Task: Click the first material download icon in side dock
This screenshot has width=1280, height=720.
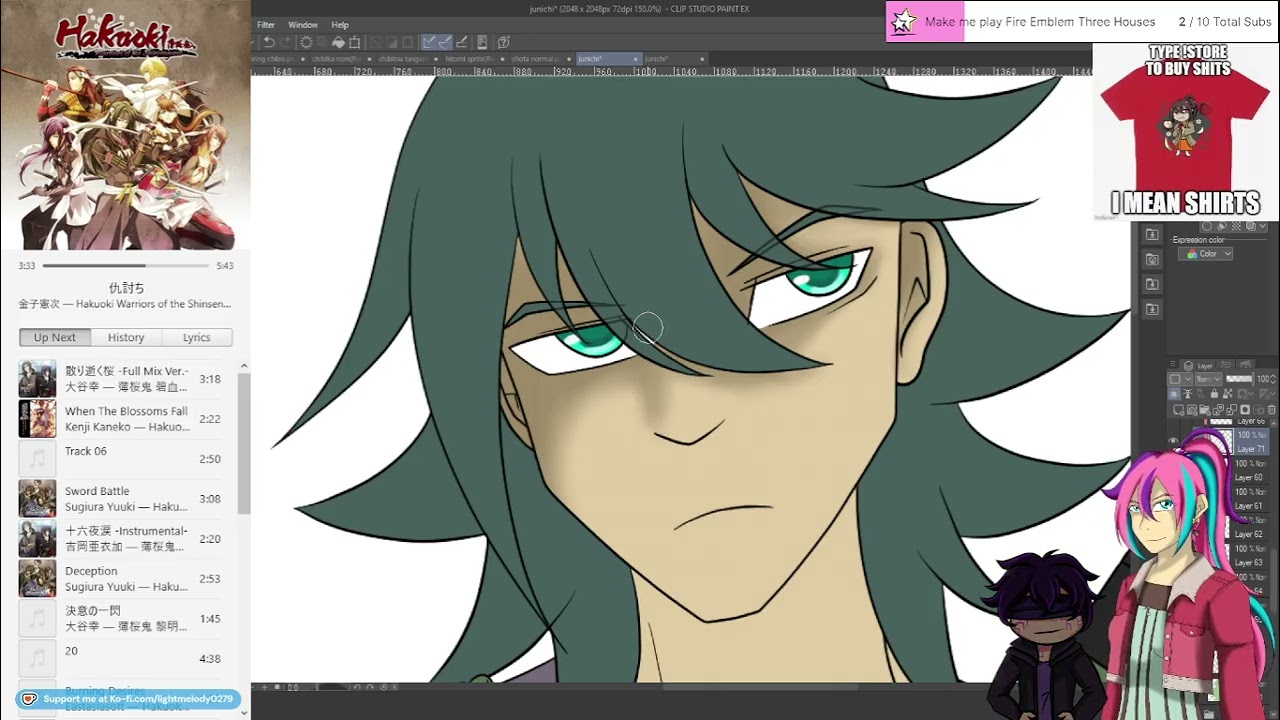Action: [1152, 234]
